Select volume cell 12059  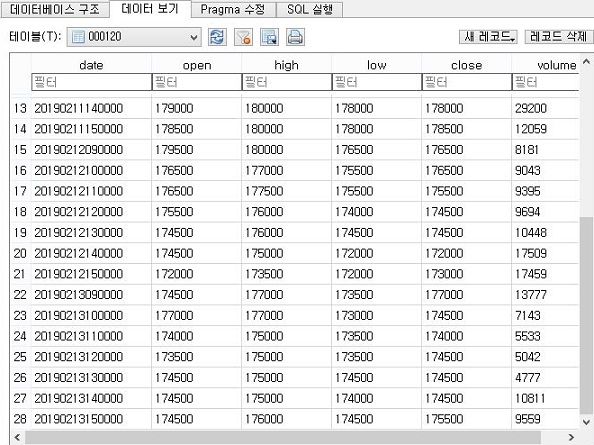point(546,129)
